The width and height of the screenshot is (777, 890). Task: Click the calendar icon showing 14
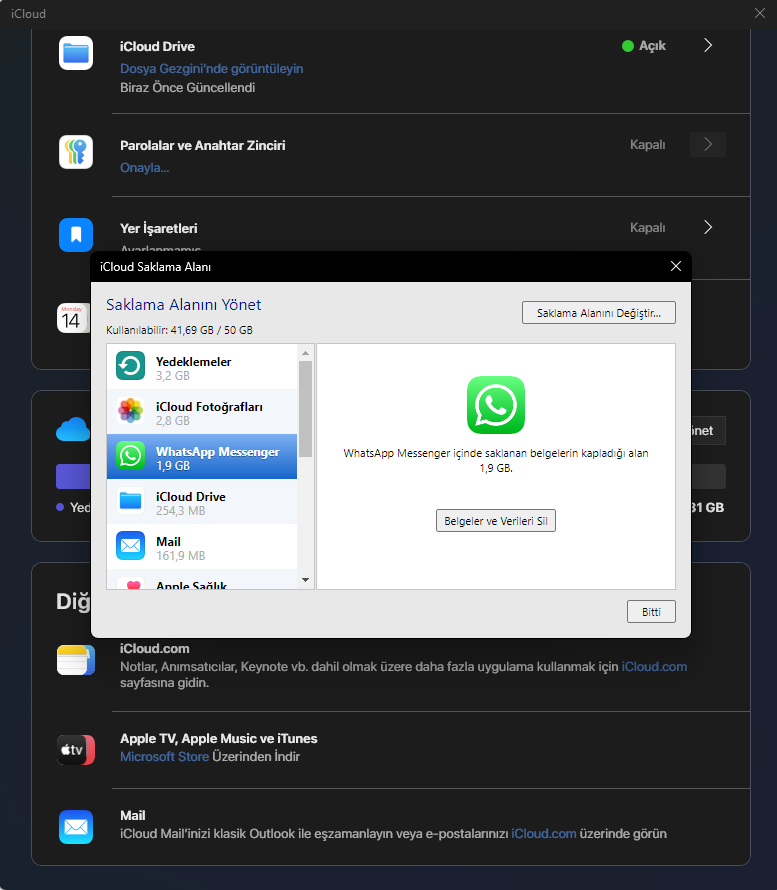(73, 318)
